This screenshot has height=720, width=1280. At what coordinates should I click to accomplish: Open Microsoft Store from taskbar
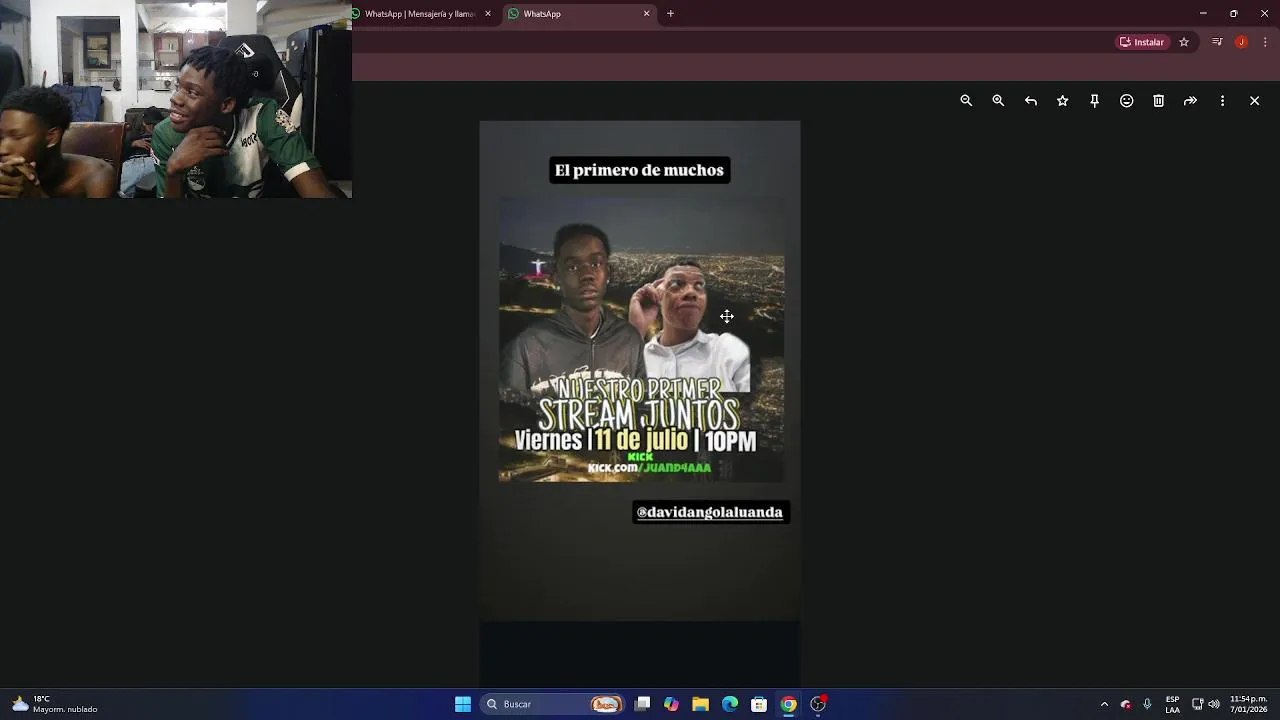(759, 704)
